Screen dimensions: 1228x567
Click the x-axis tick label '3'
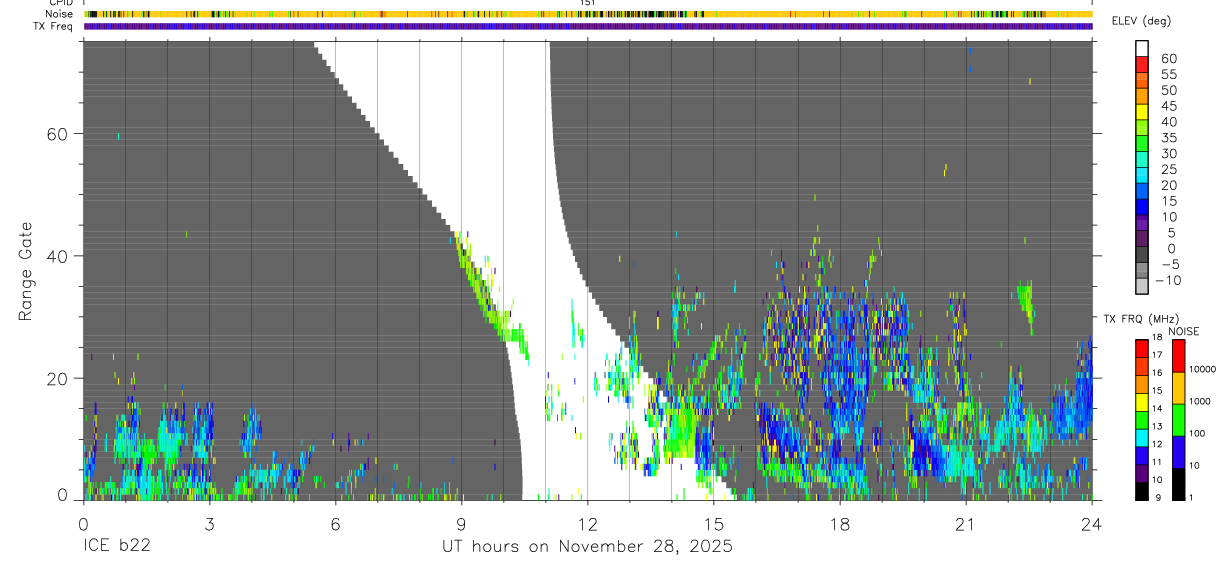pyautogui.click(x=209, y=523)
